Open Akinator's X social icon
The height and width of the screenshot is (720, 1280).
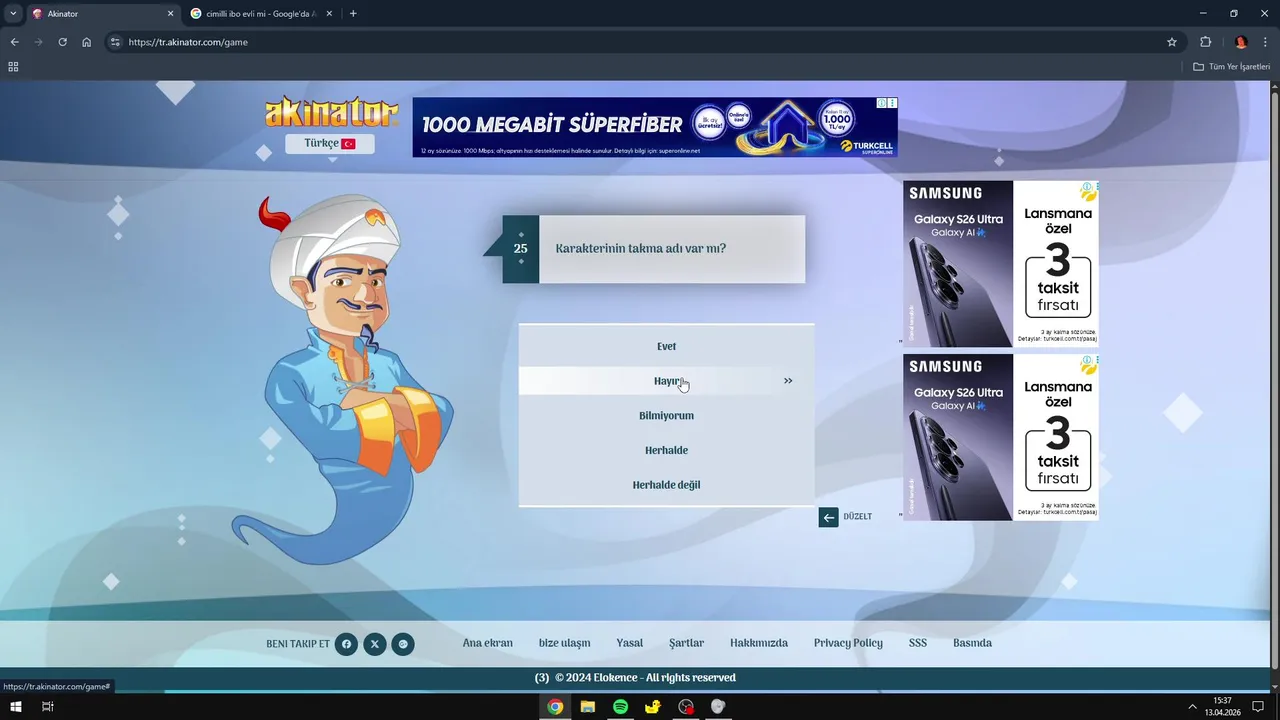pyautogui.click(x=374, y=644)
